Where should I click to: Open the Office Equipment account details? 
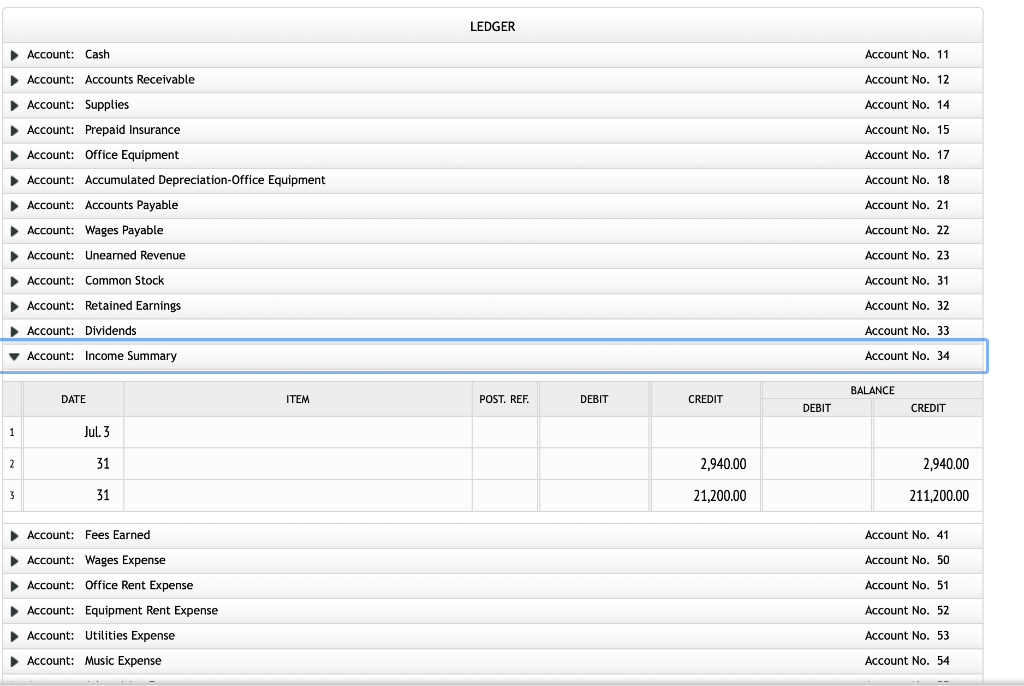point(13,155)
